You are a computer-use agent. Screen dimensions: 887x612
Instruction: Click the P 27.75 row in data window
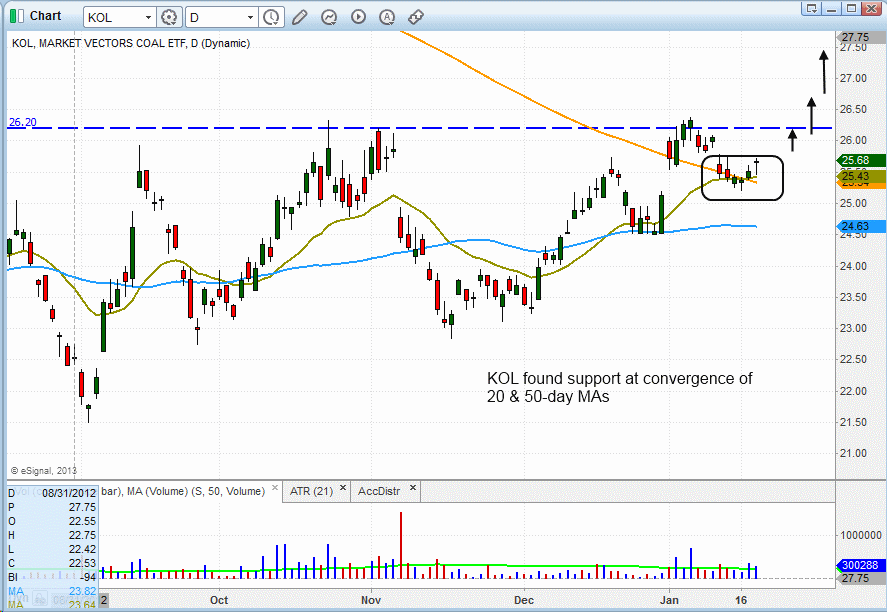click(x=53, y=507)
